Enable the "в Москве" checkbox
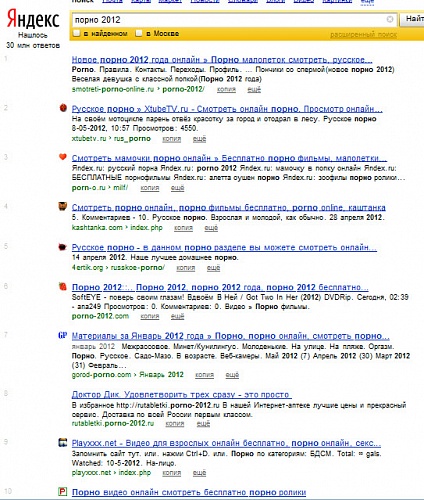This screenshot has width=424, height=500. 139,33
